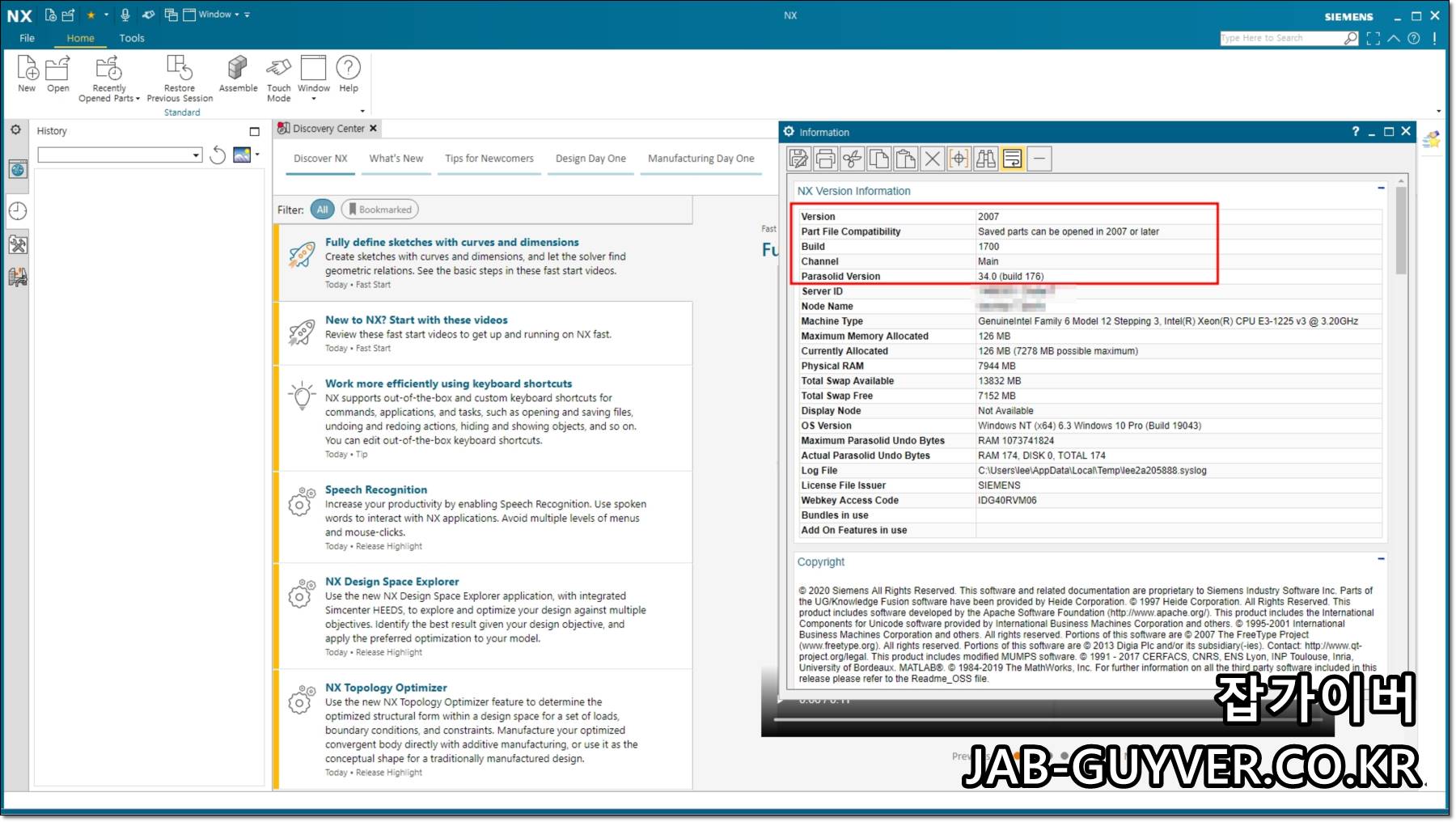Toggle full screen mode icon
The image size is (1456, 822).
1373,38
